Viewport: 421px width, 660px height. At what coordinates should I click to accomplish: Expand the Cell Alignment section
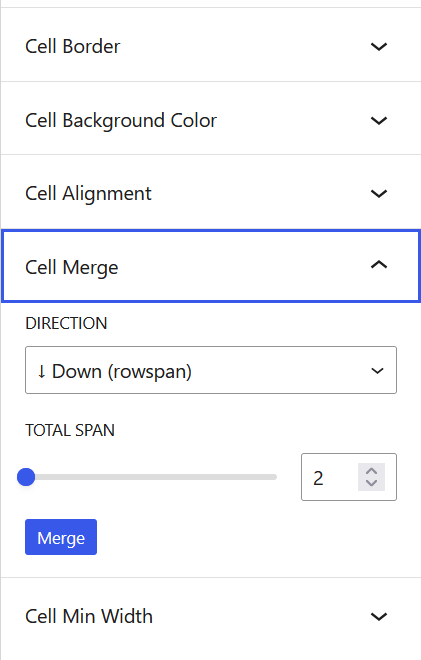click(210, 192)
